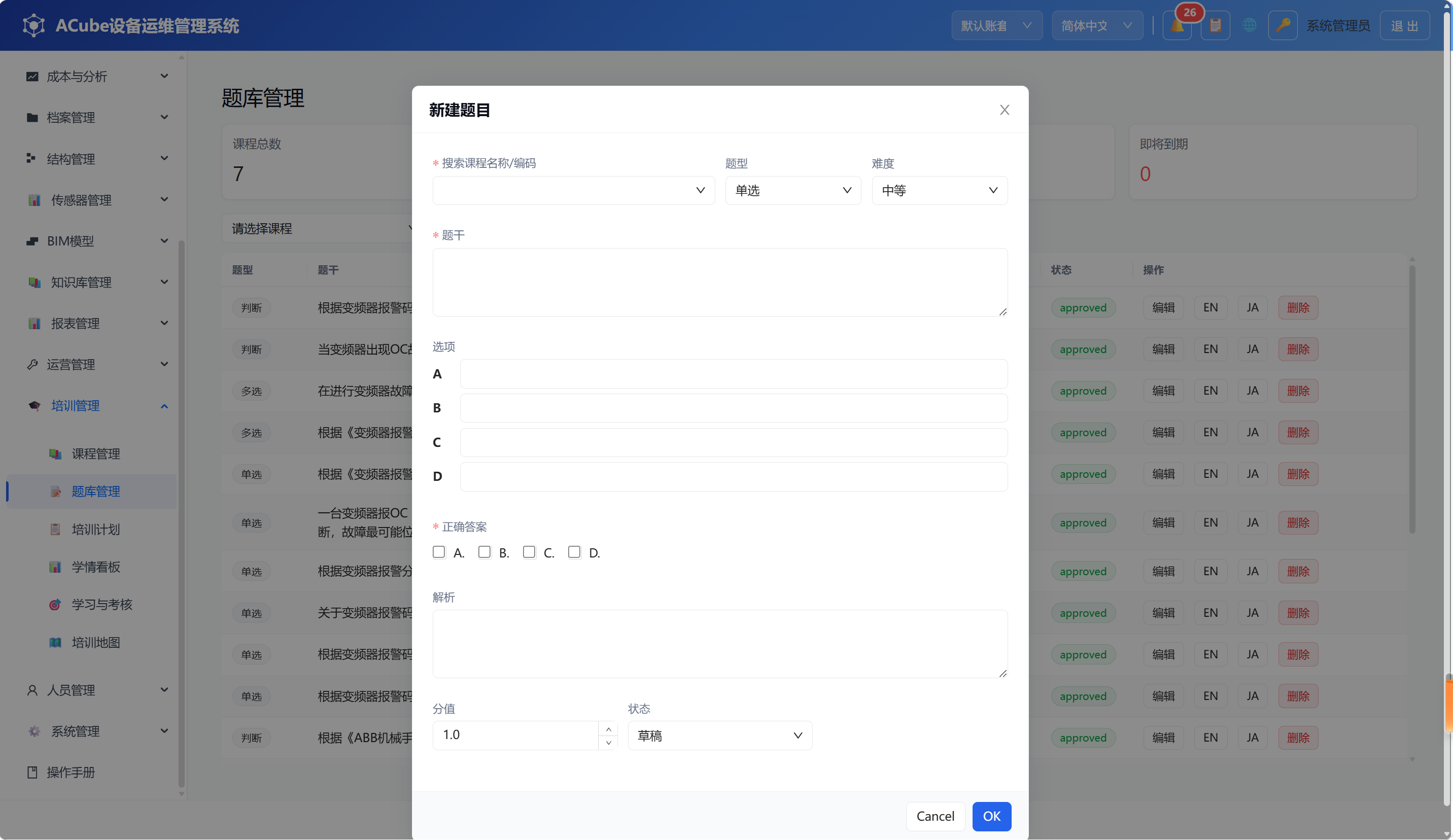
Task: Close the 新建题目 dialog with X
Action: (x=1004, y=110)
